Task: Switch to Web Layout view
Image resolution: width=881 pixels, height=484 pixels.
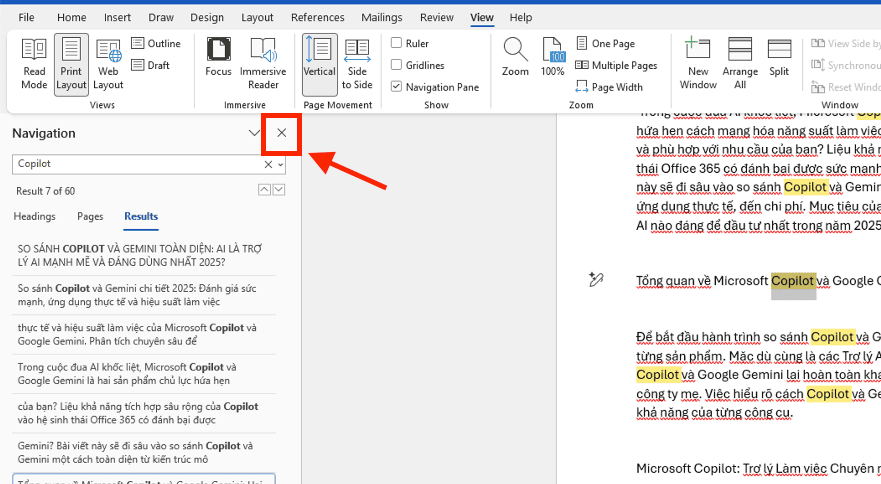Action: pyautogui.click(x=108, y=64)
